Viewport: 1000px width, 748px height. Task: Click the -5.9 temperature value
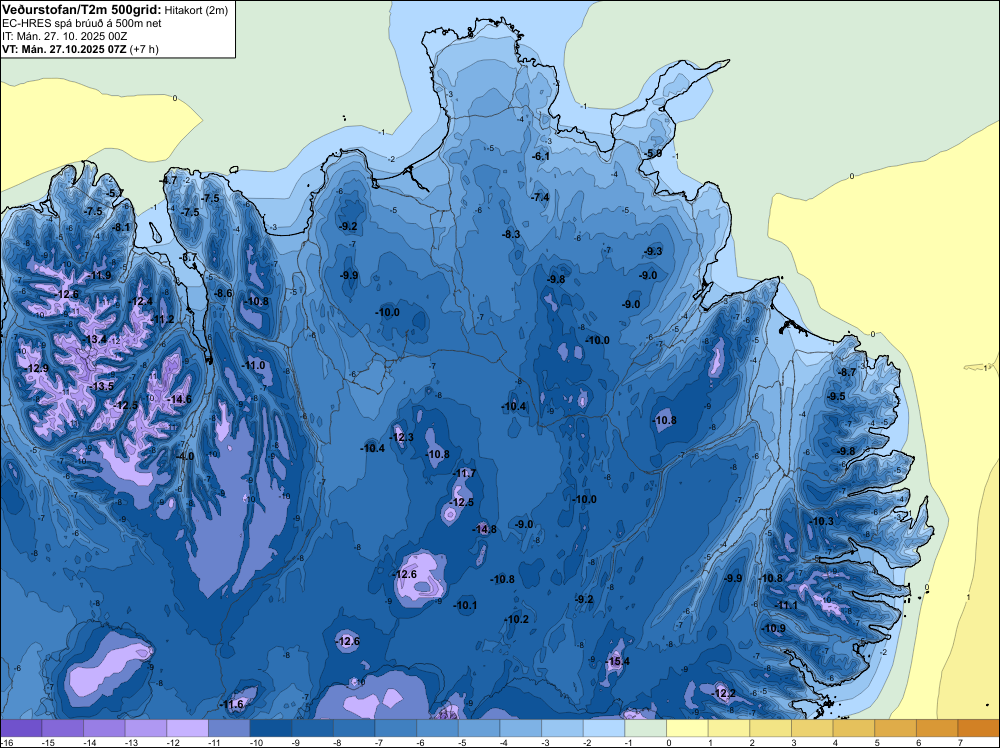pos(653,154)
